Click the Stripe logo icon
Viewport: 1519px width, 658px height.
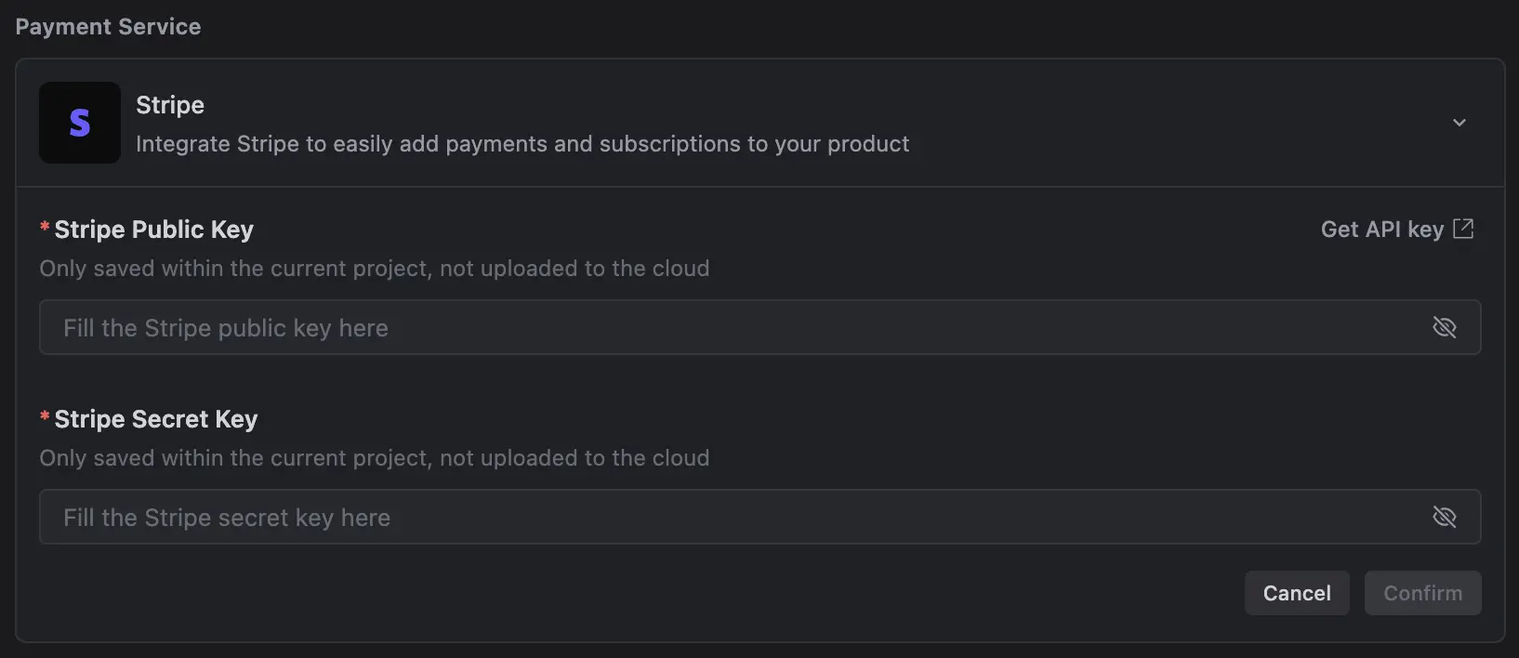(80, 123)
